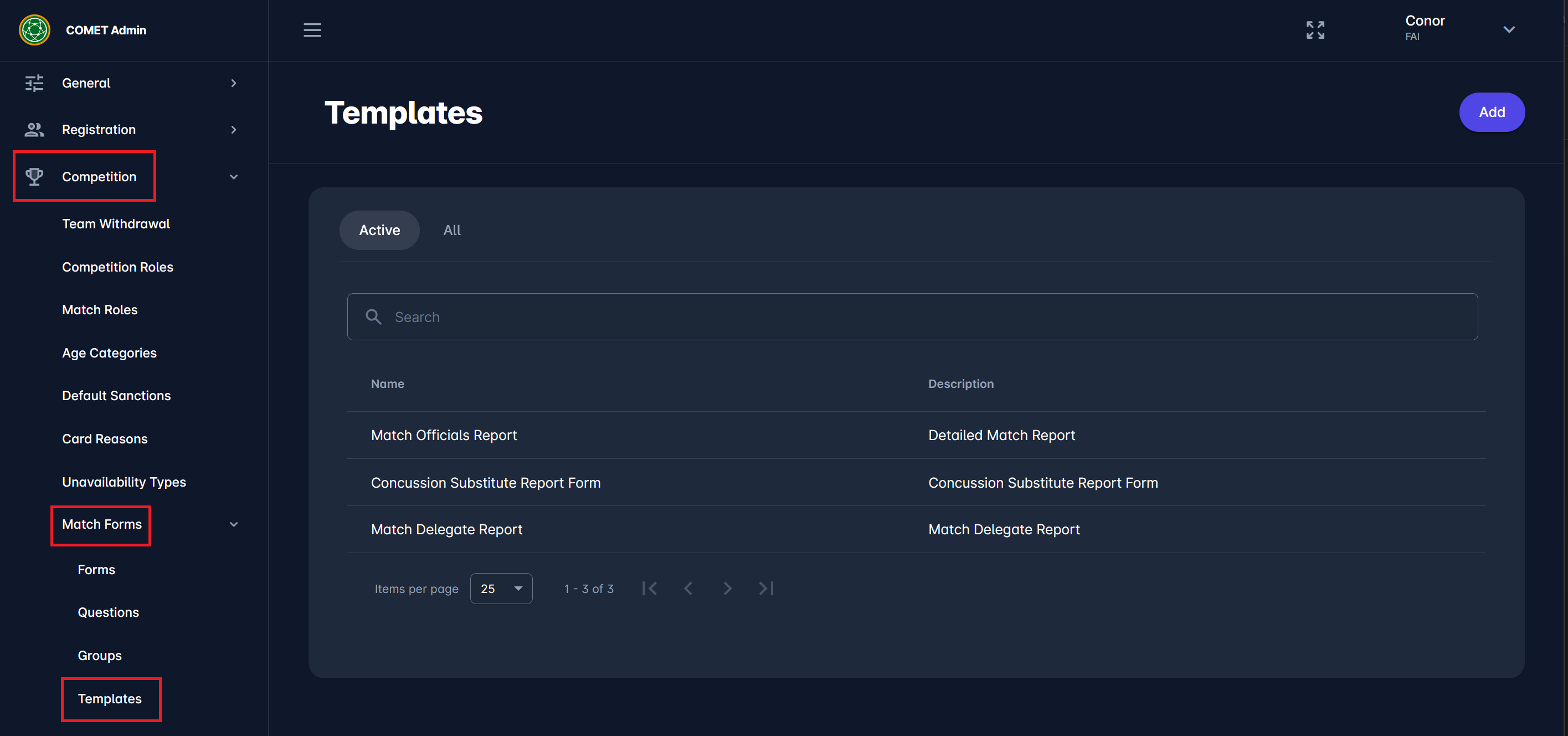Open the Conor user account dropdown
The width and height of the screenshot is (1568, 736).
tap(1508, 29)
